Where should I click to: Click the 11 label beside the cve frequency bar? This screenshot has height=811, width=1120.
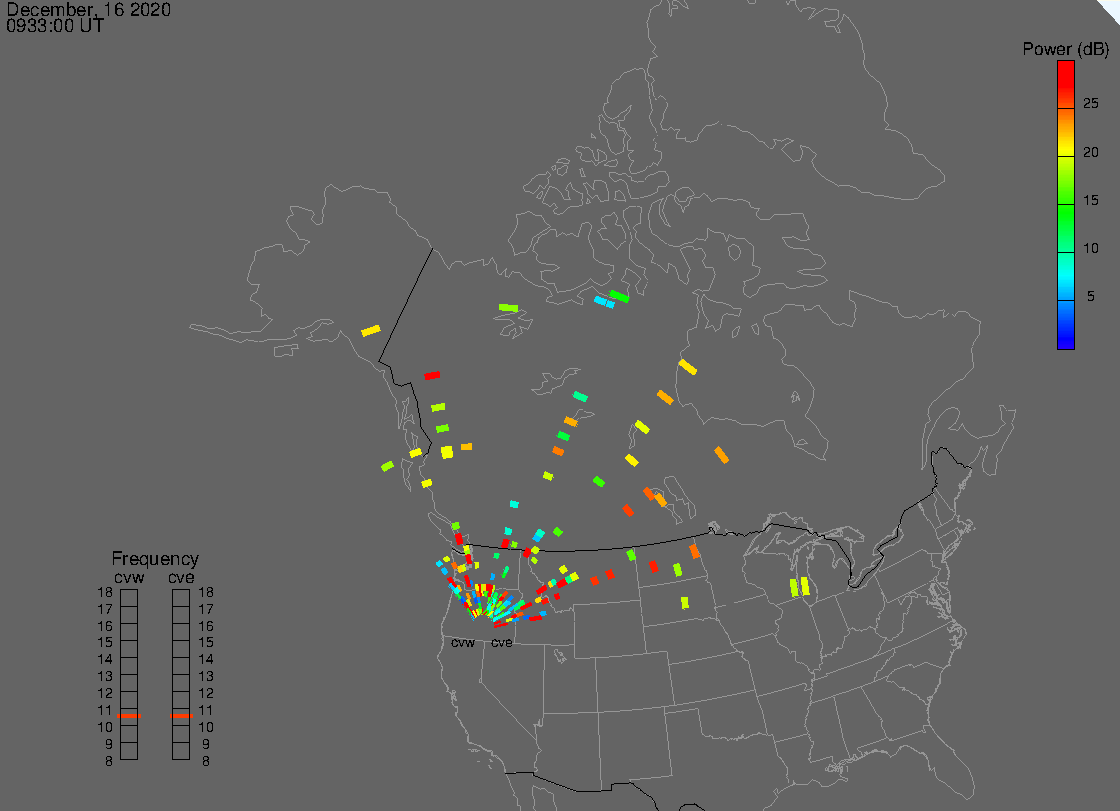(206, 710)
